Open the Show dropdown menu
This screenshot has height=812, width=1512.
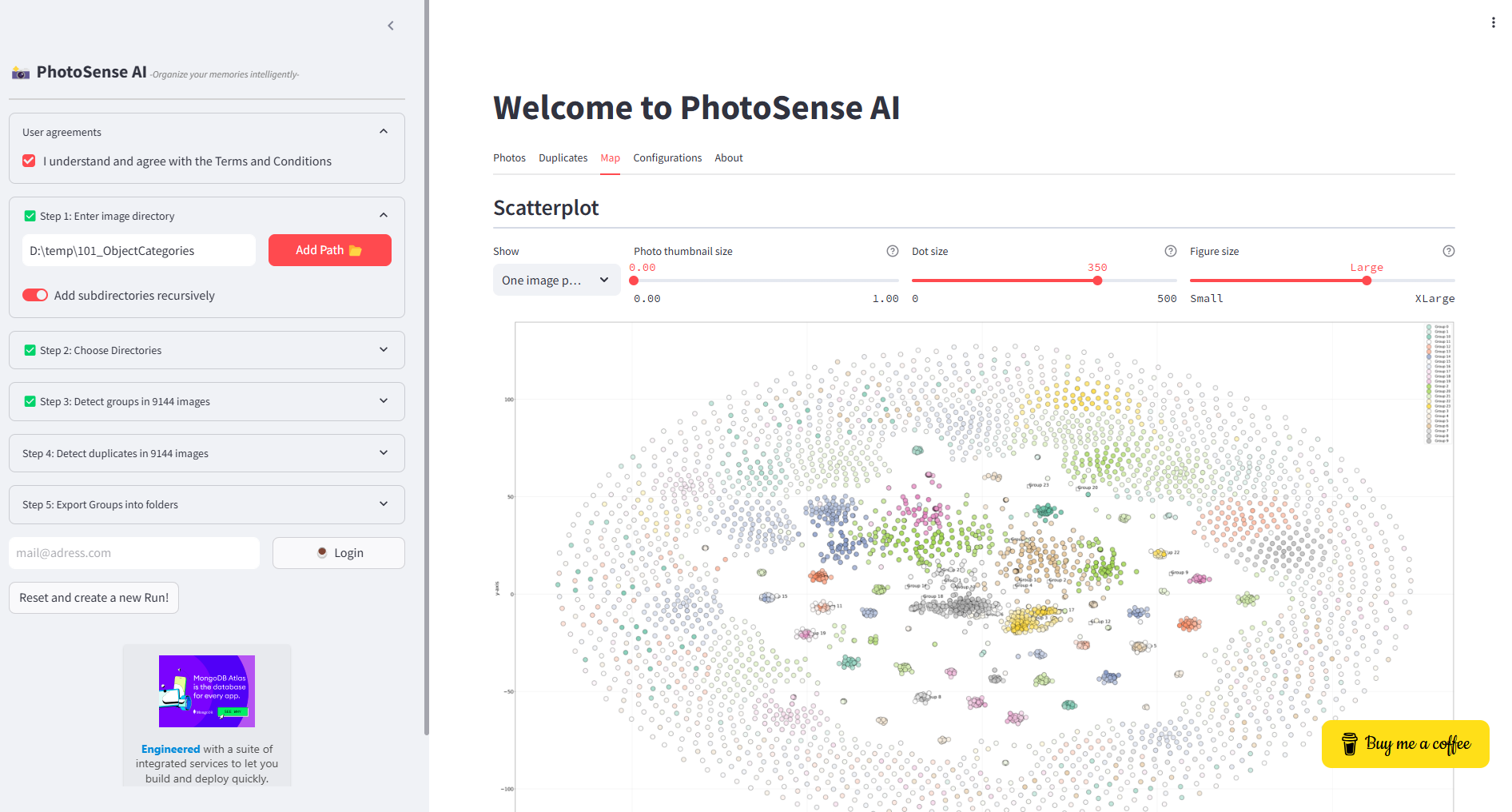(x=557, y=280)
